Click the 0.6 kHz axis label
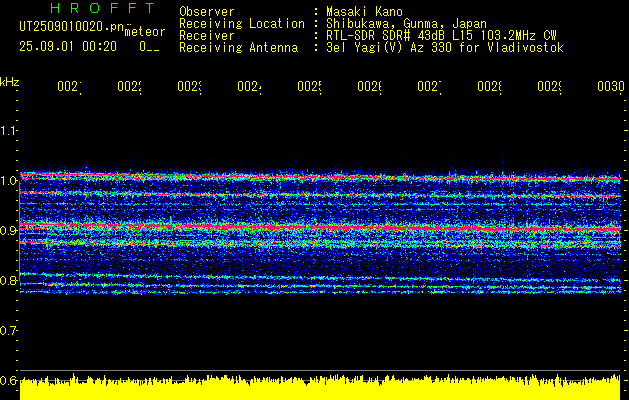 pyautogui.click(x=8, y=380)
